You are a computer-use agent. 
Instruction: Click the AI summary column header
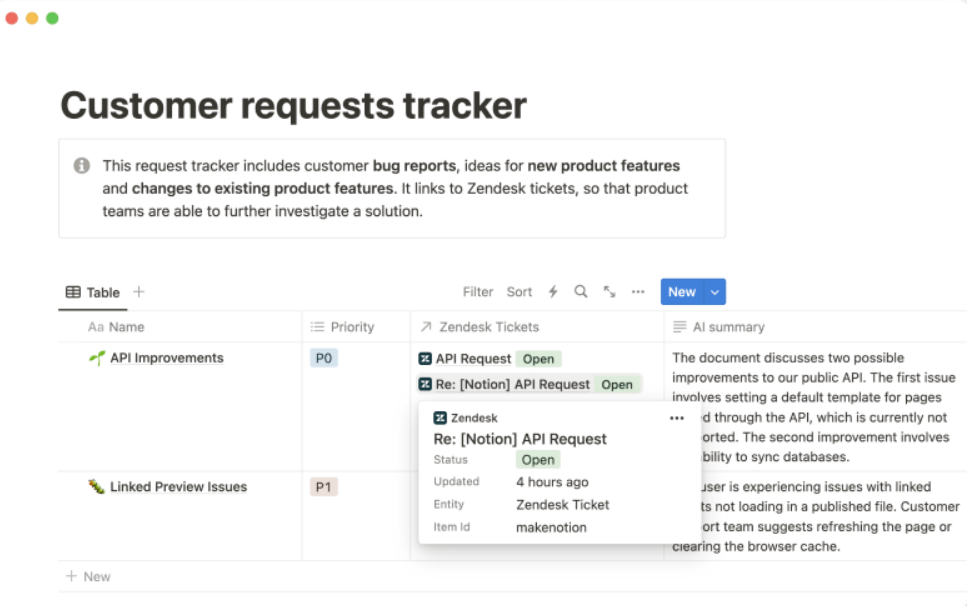[719, 327]
